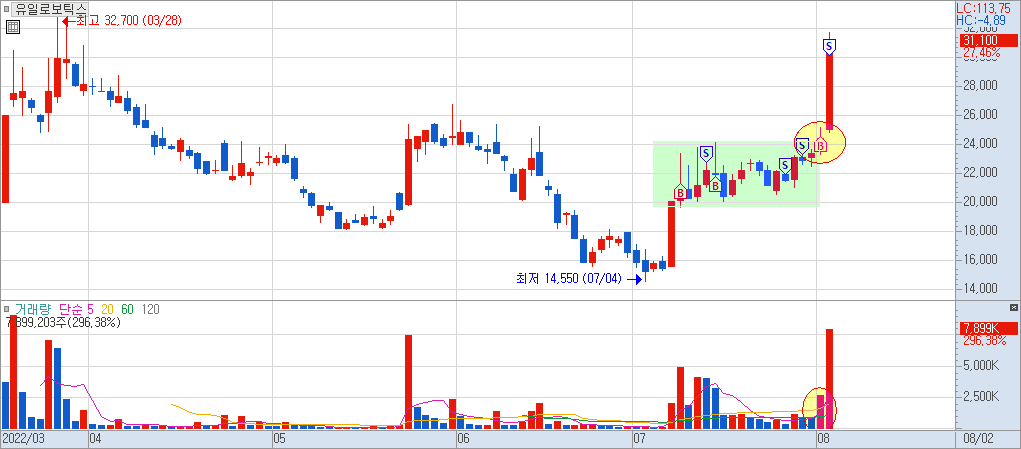
Task: Select the 단순 5 moving average label
Action: click(76, 310)
